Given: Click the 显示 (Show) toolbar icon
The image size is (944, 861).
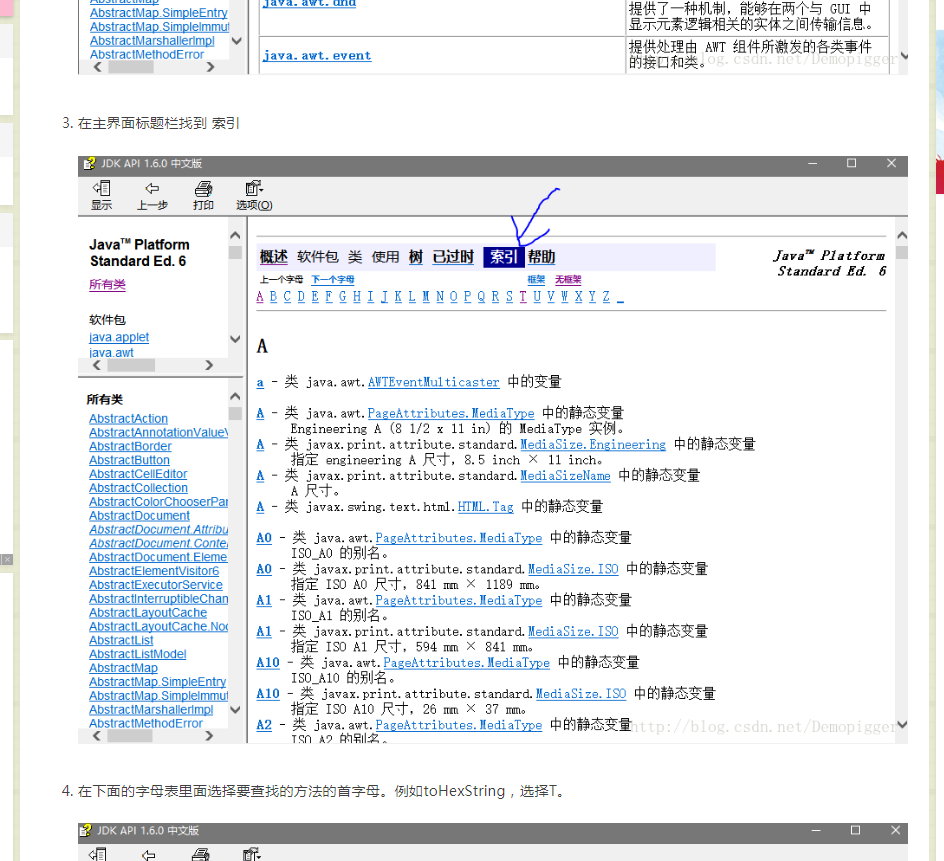Looking at the screenshot, I should [x=101, y=196].
